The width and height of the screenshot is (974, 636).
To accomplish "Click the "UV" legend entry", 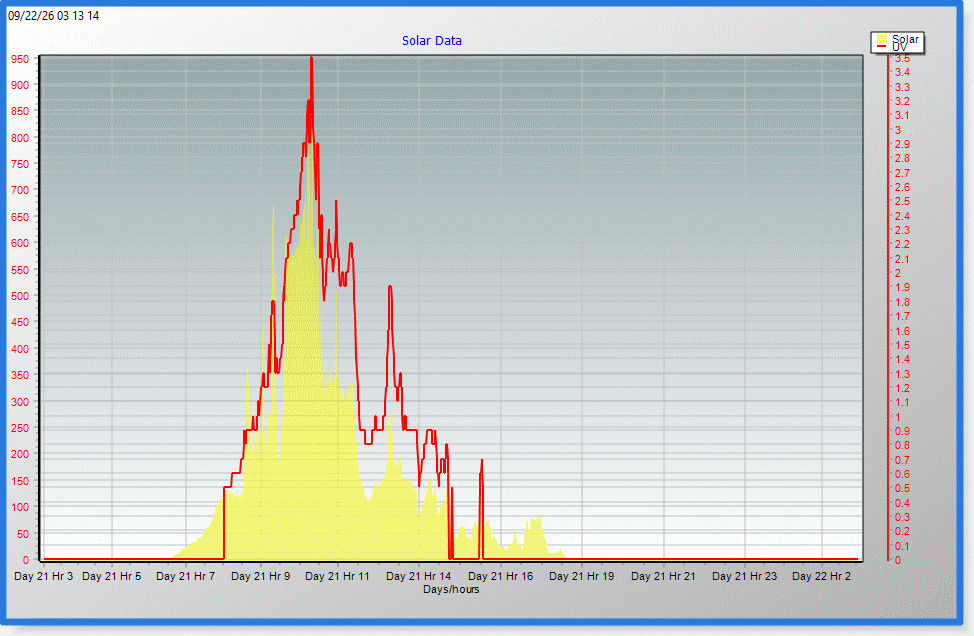I will point(899,47).
